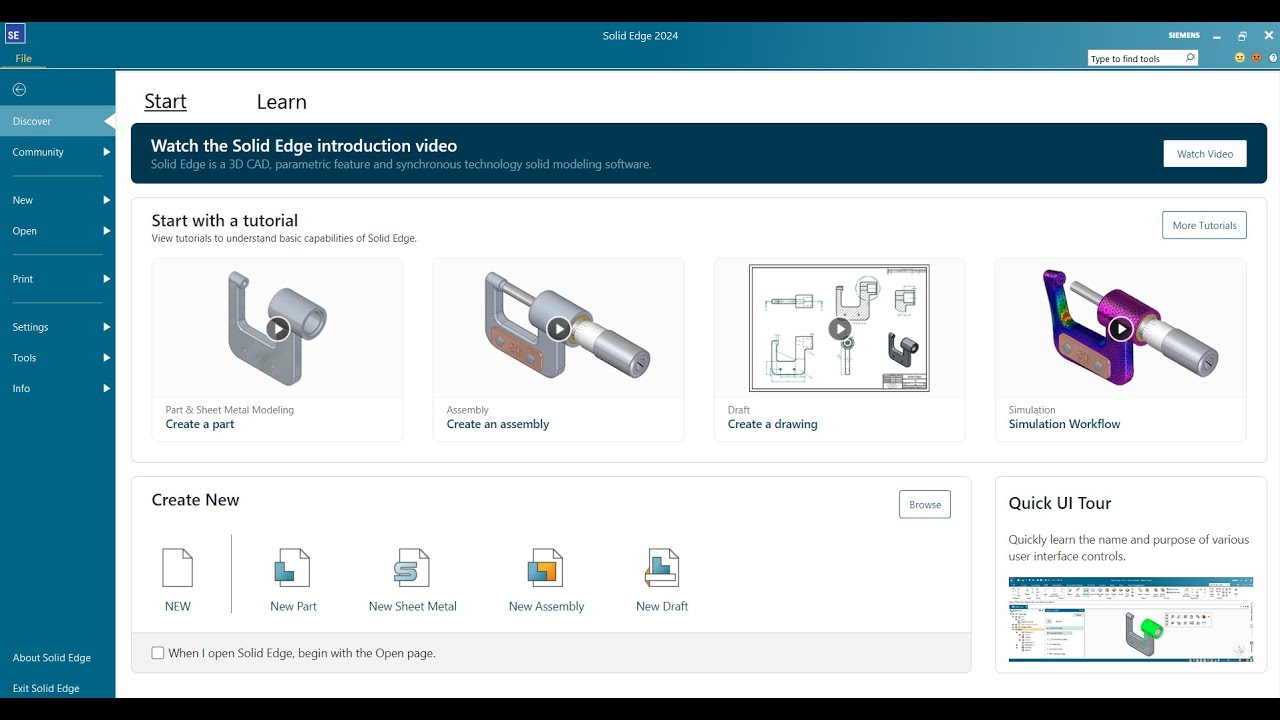Click the 'Create an assembly' tutorial title

pyautogui.click(x=498, y=424)
